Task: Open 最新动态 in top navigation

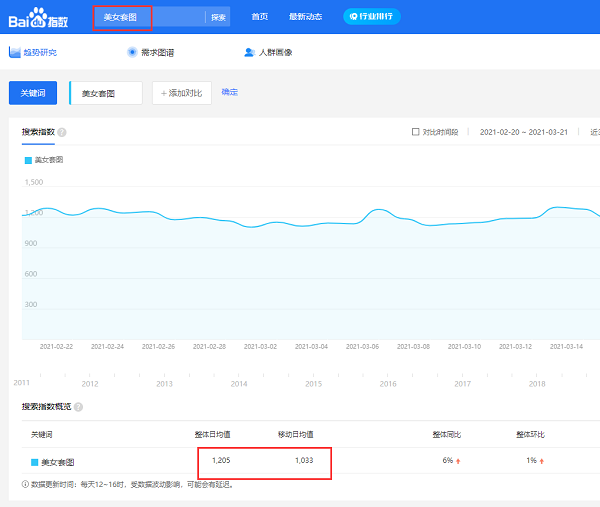Action: [x=305, y=16]
